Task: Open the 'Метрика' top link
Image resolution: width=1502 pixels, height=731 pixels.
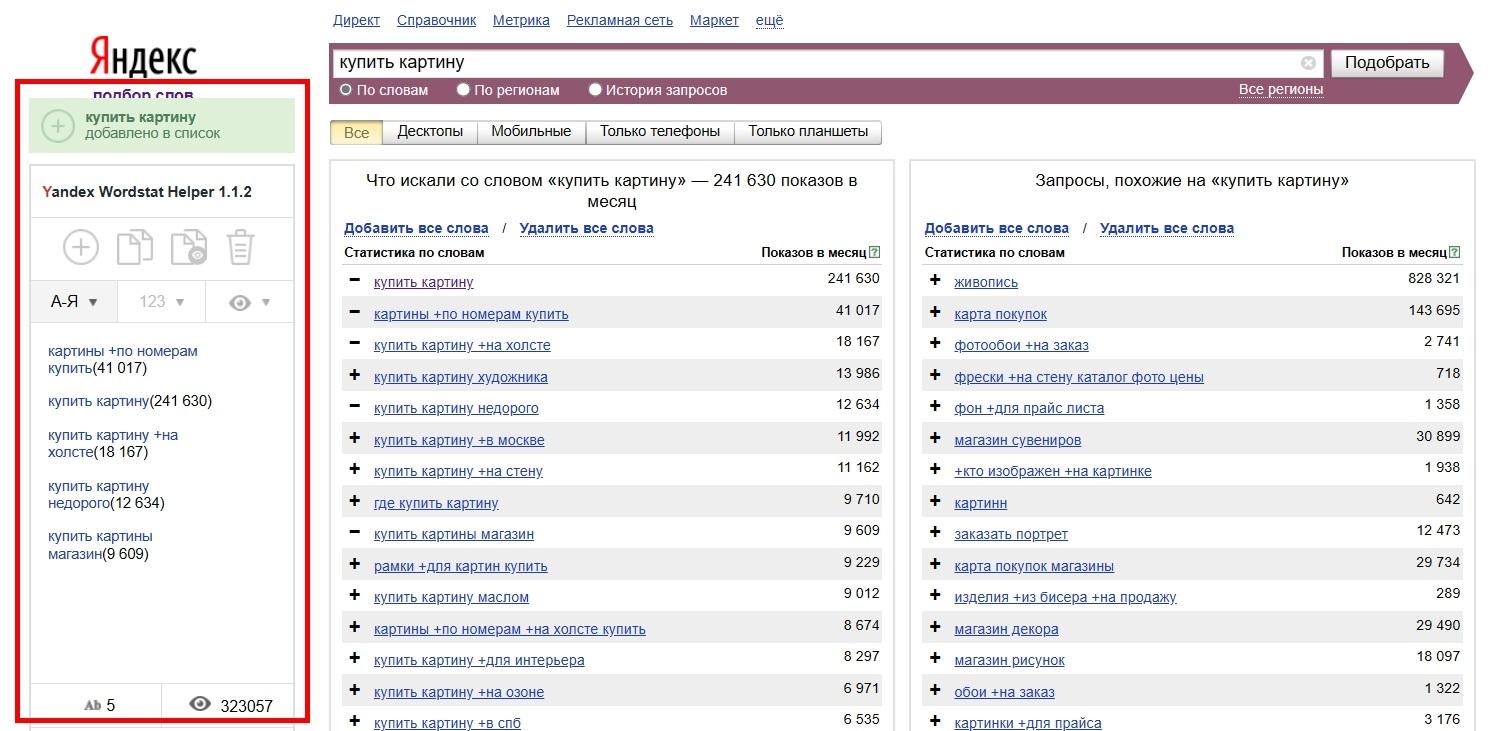Action: tap(521, 20)
